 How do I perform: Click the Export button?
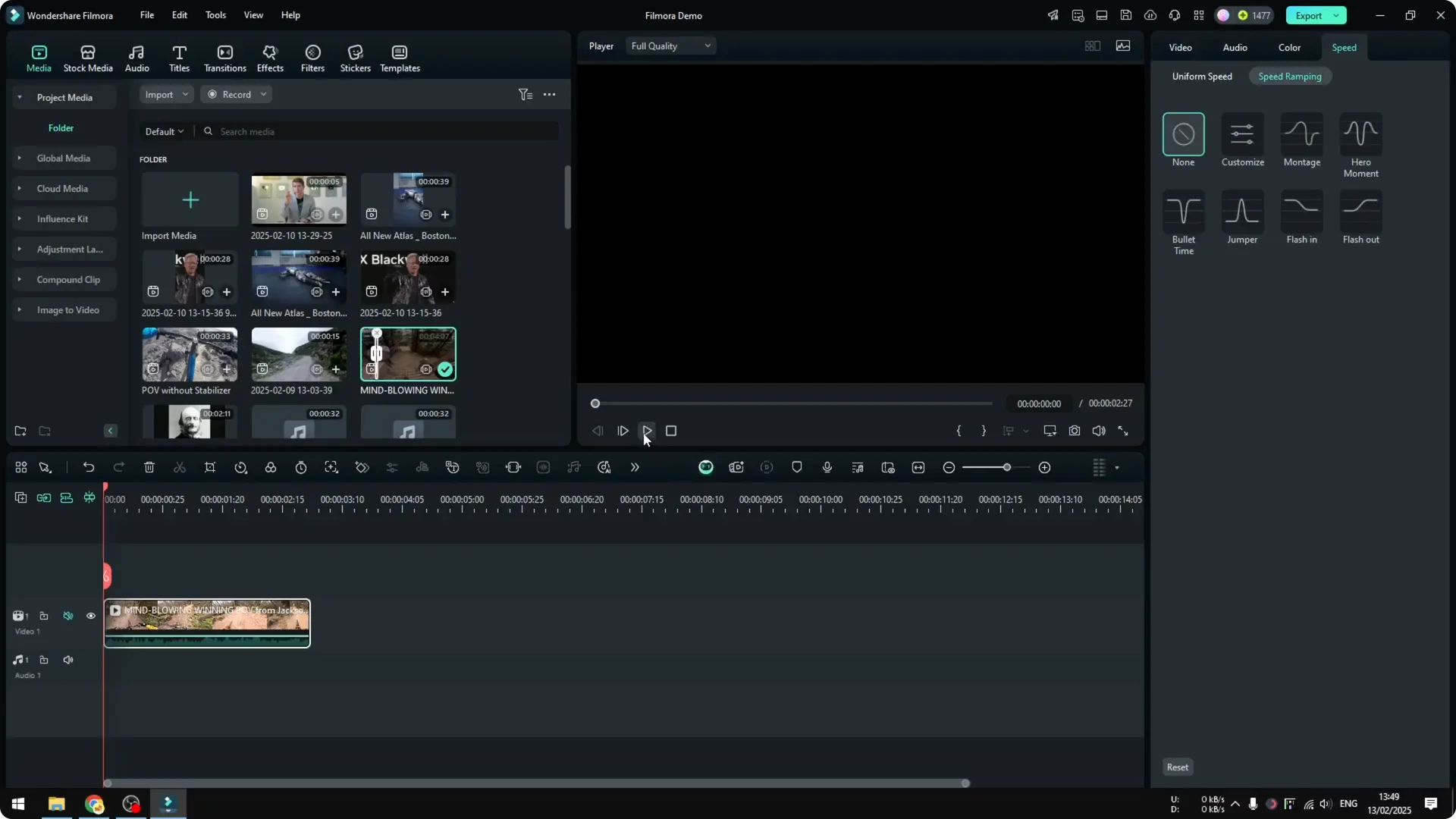coord(1310,15)
